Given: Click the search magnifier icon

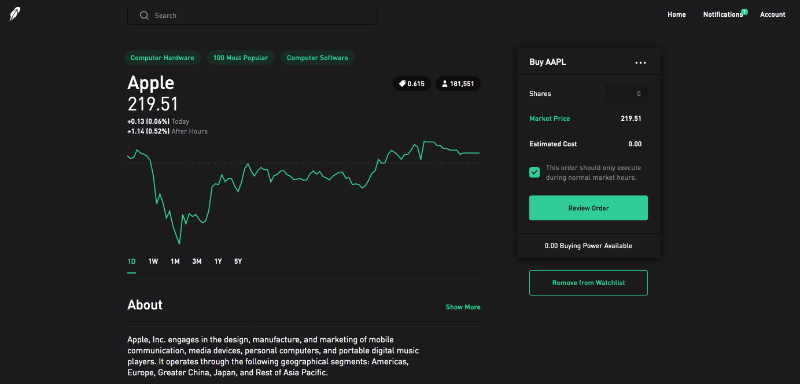Looking at the screenshot, I should point(144,15).
